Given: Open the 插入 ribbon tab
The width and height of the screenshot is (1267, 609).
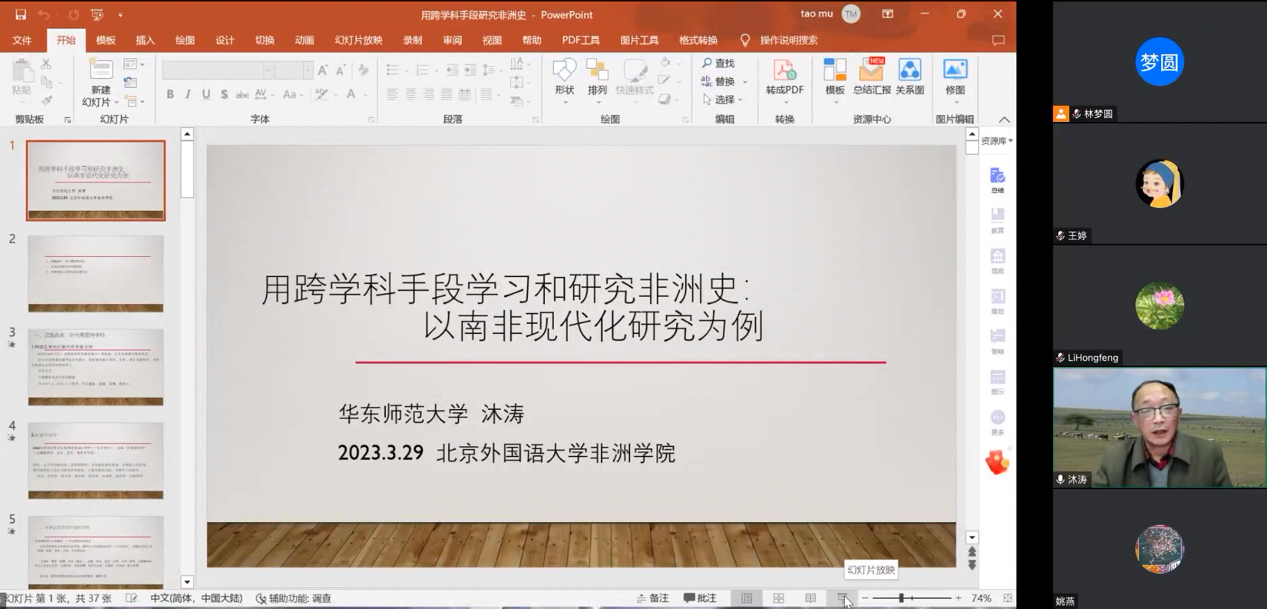Looking at the screenshot, I should click(145, 40).
